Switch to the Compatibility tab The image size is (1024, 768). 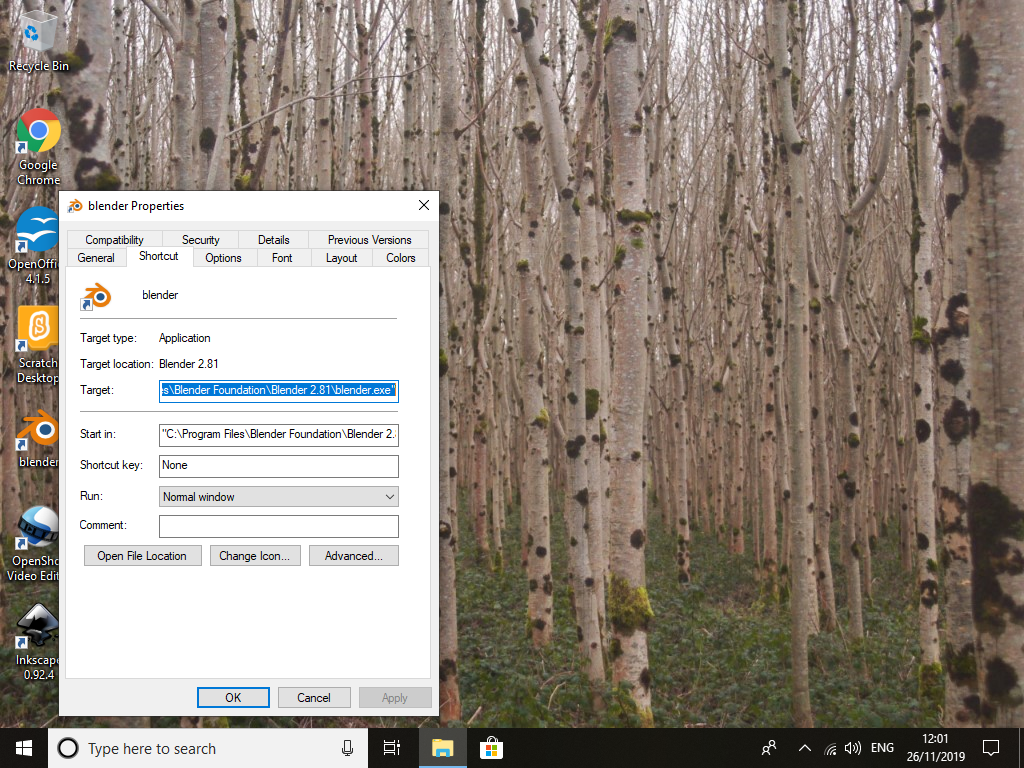pyautogui.click(x=114, y=240)
